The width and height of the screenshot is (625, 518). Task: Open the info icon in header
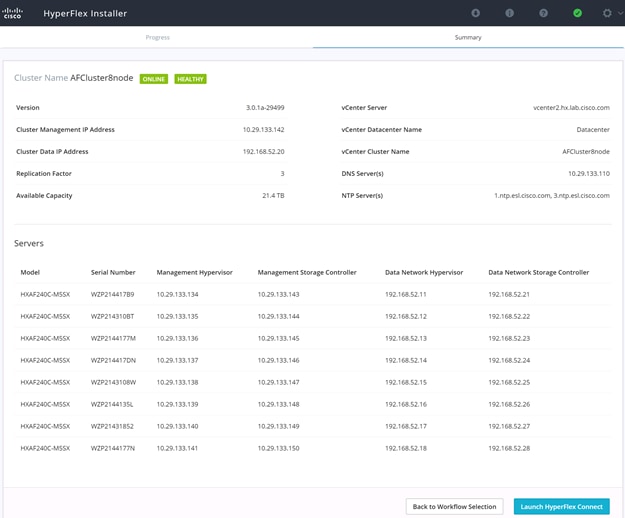[509, 13]
